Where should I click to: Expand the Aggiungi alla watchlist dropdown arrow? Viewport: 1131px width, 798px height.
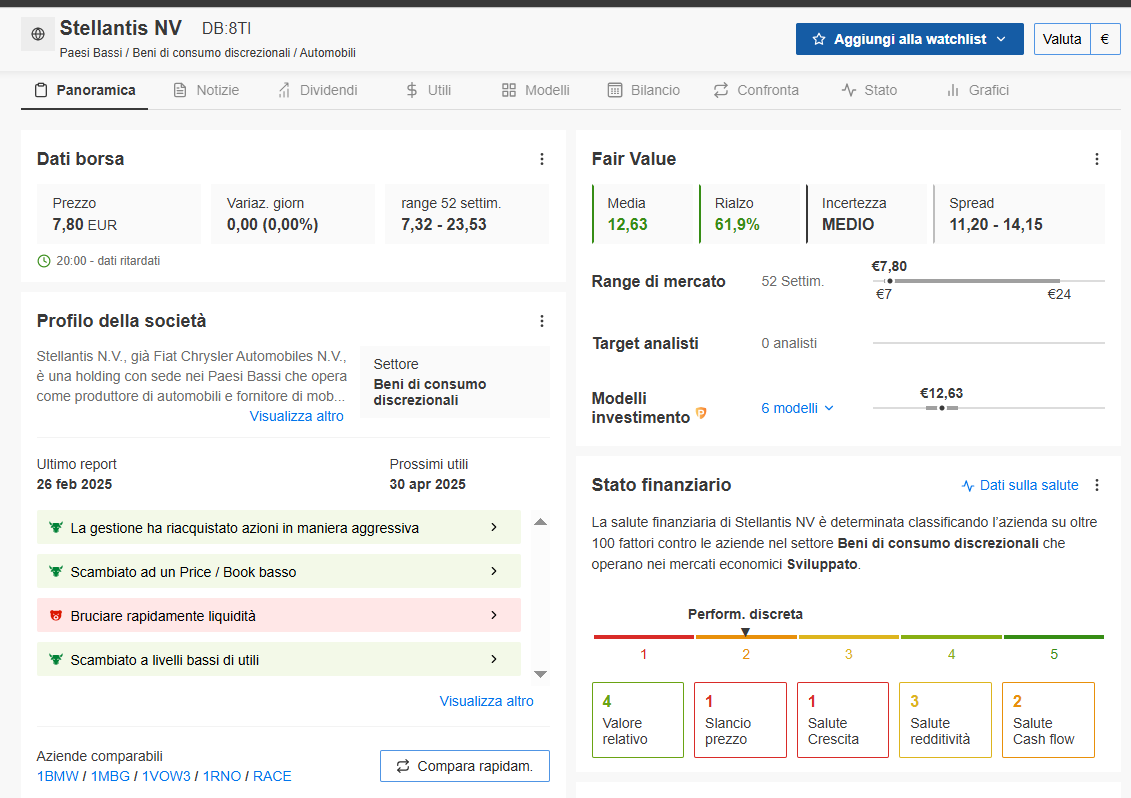(1001, 39)
